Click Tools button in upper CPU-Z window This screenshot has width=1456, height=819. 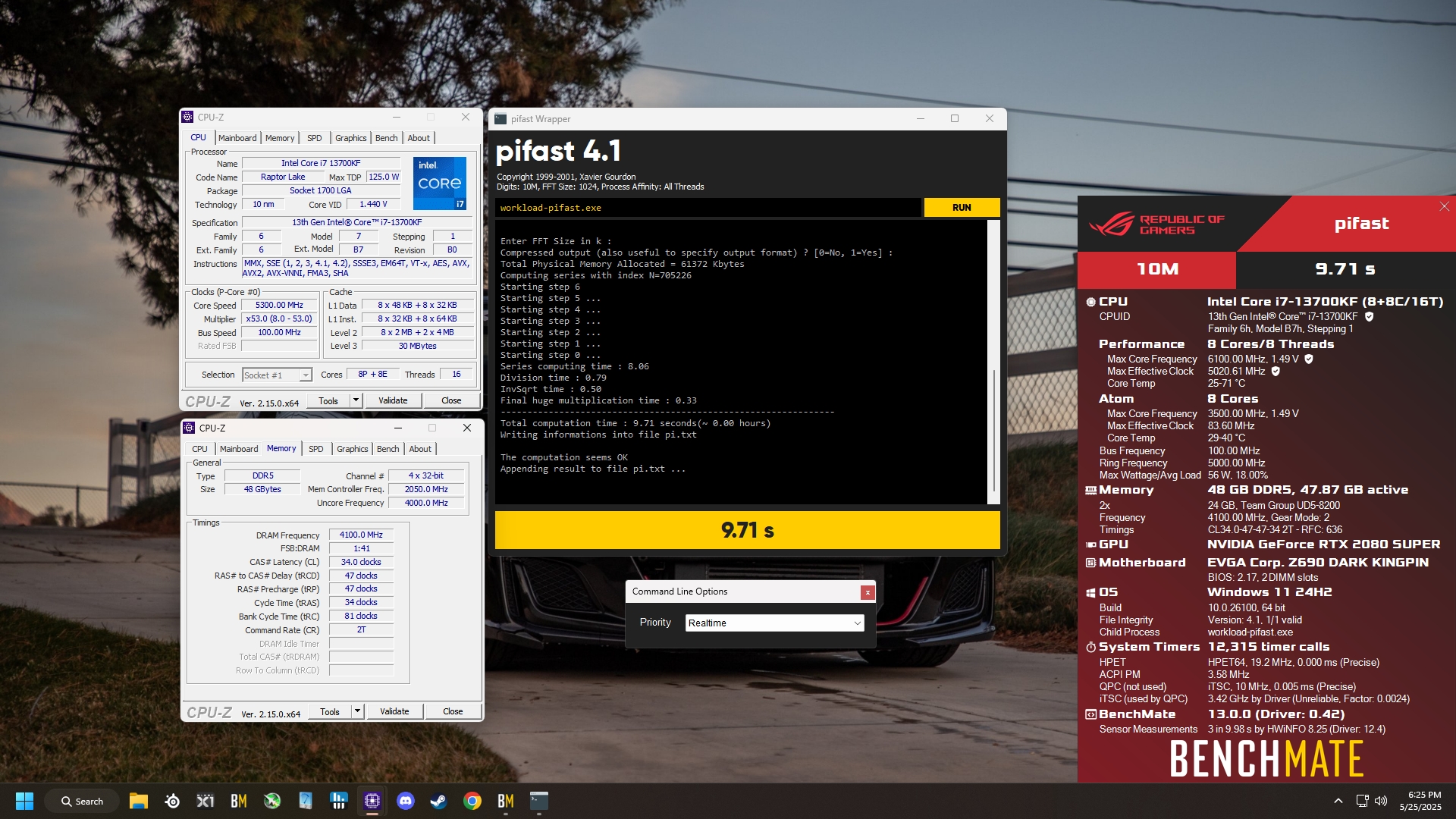coord(328,400)
